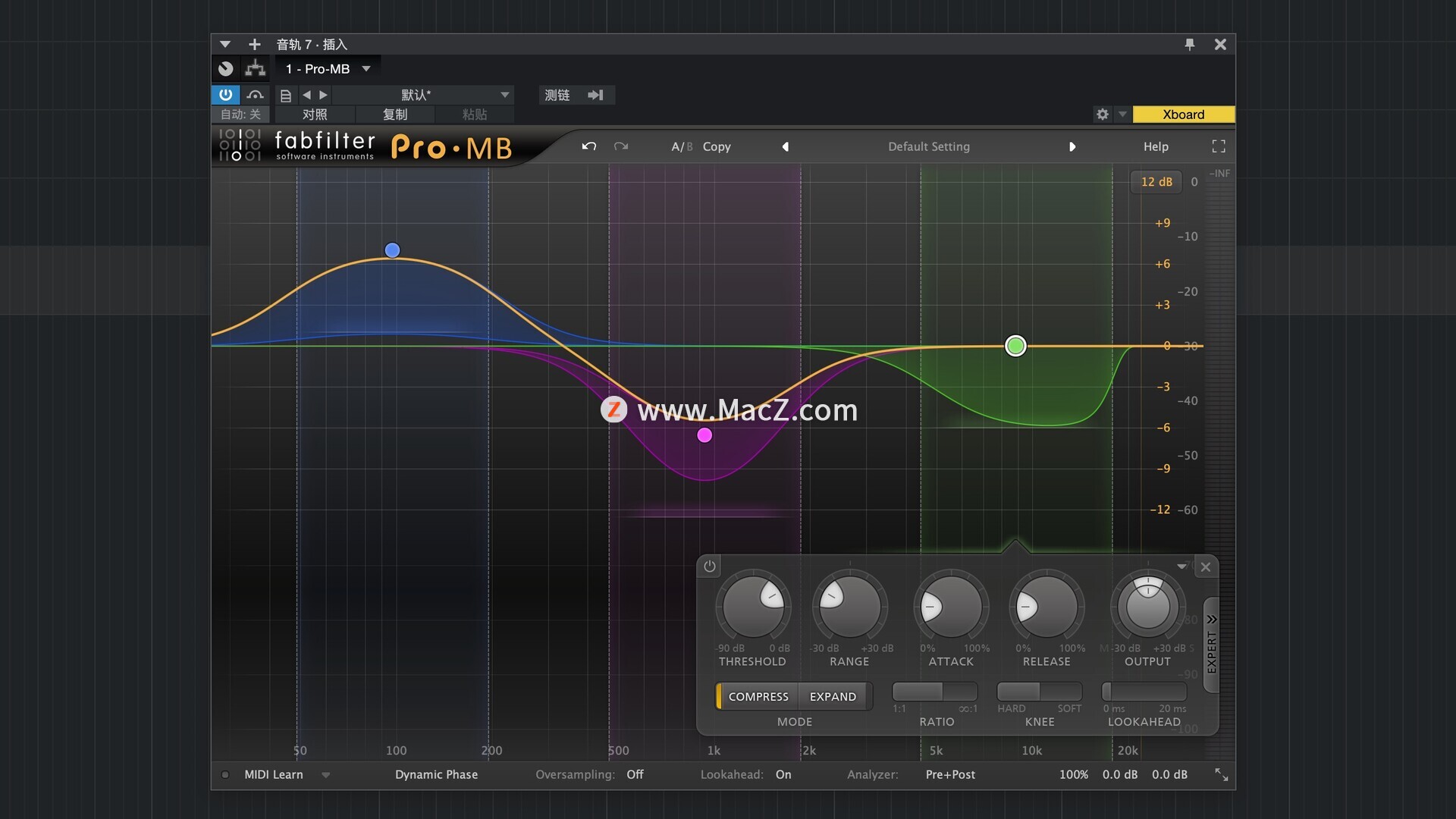1456x819 pixels.
Task: Toggle the band power bypass icon
Action: (x=709, y=566)
